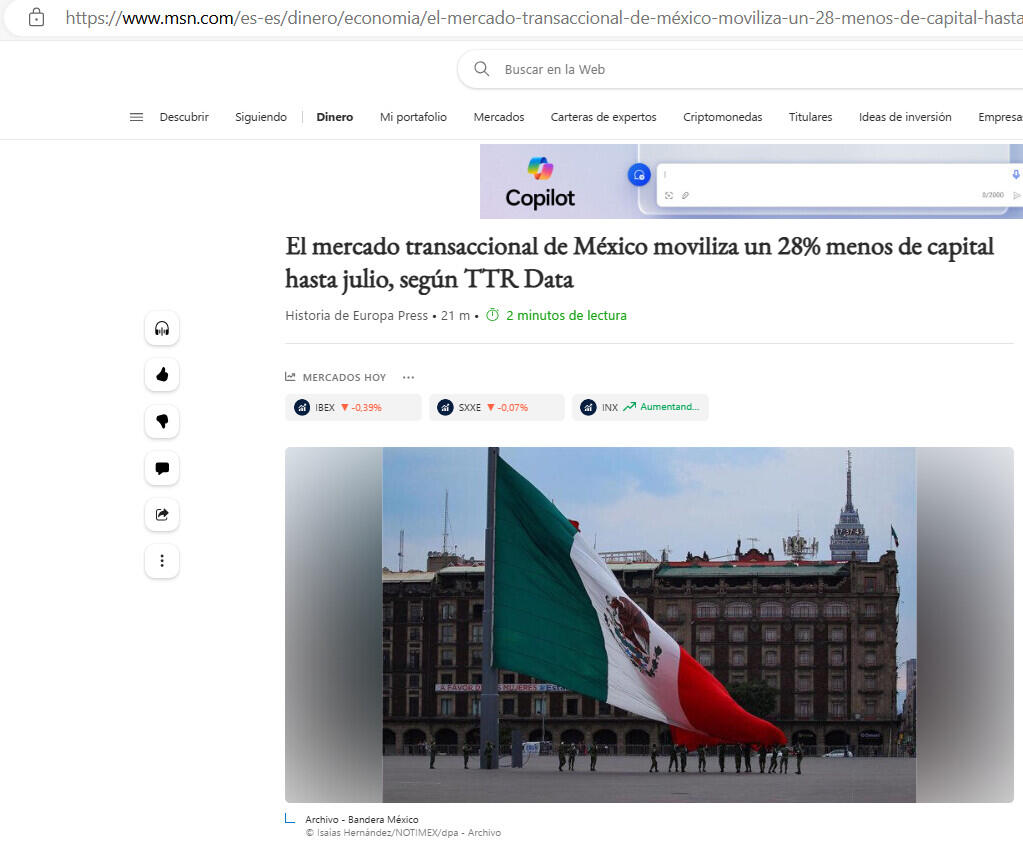
Task: Click the Mexico flag article image
Action: click(x=649, y=624)
